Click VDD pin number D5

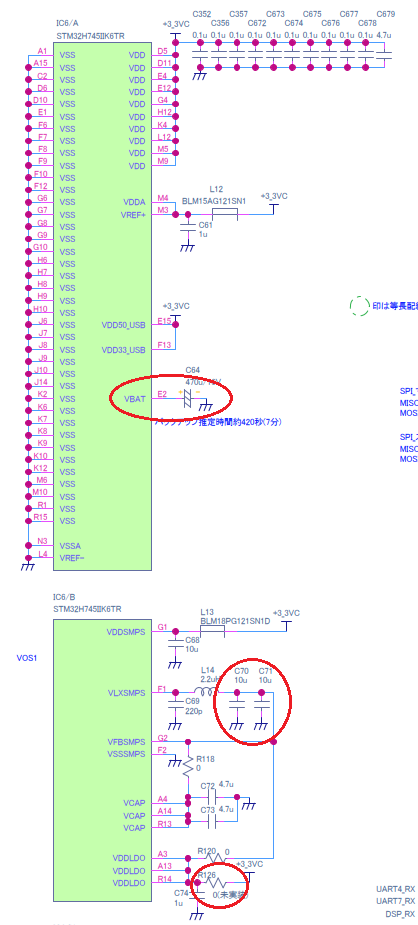click(163, 51)
